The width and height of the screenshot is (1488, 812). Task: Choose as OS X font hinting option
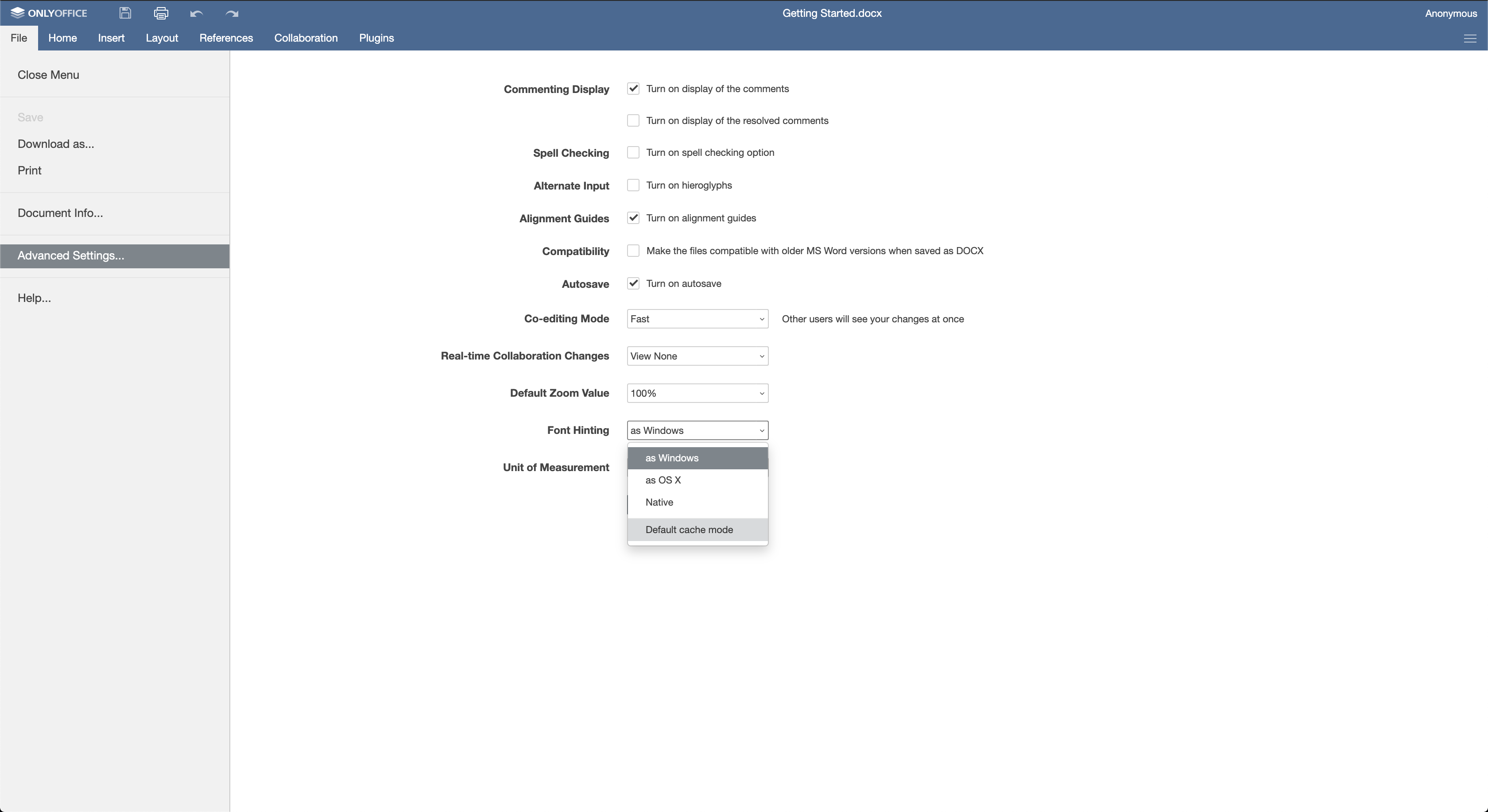(x=662, y=479)
